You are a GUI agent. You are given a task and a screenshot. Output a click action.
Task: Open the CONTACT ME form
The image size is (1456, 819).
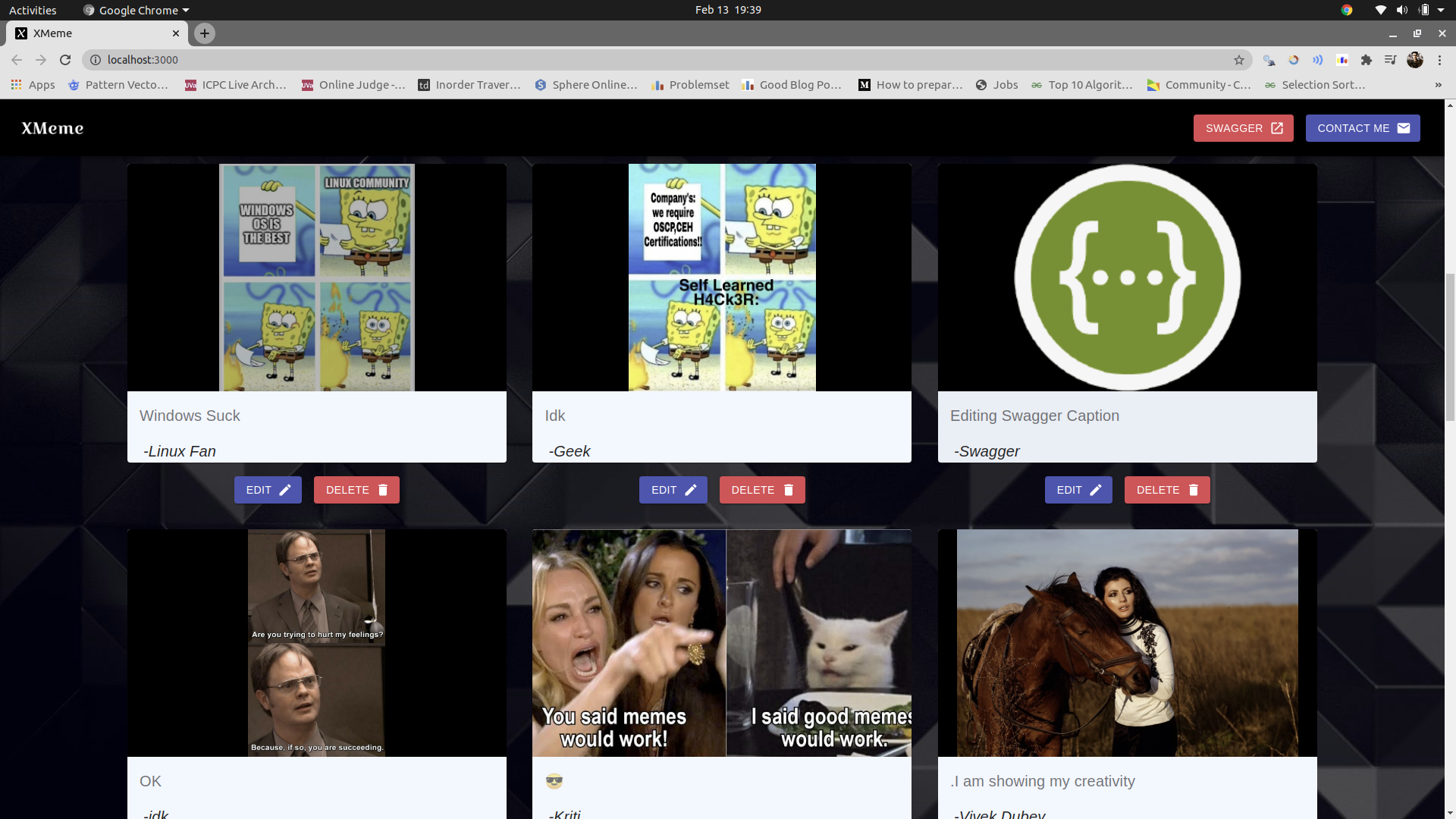pos(1363,128)
